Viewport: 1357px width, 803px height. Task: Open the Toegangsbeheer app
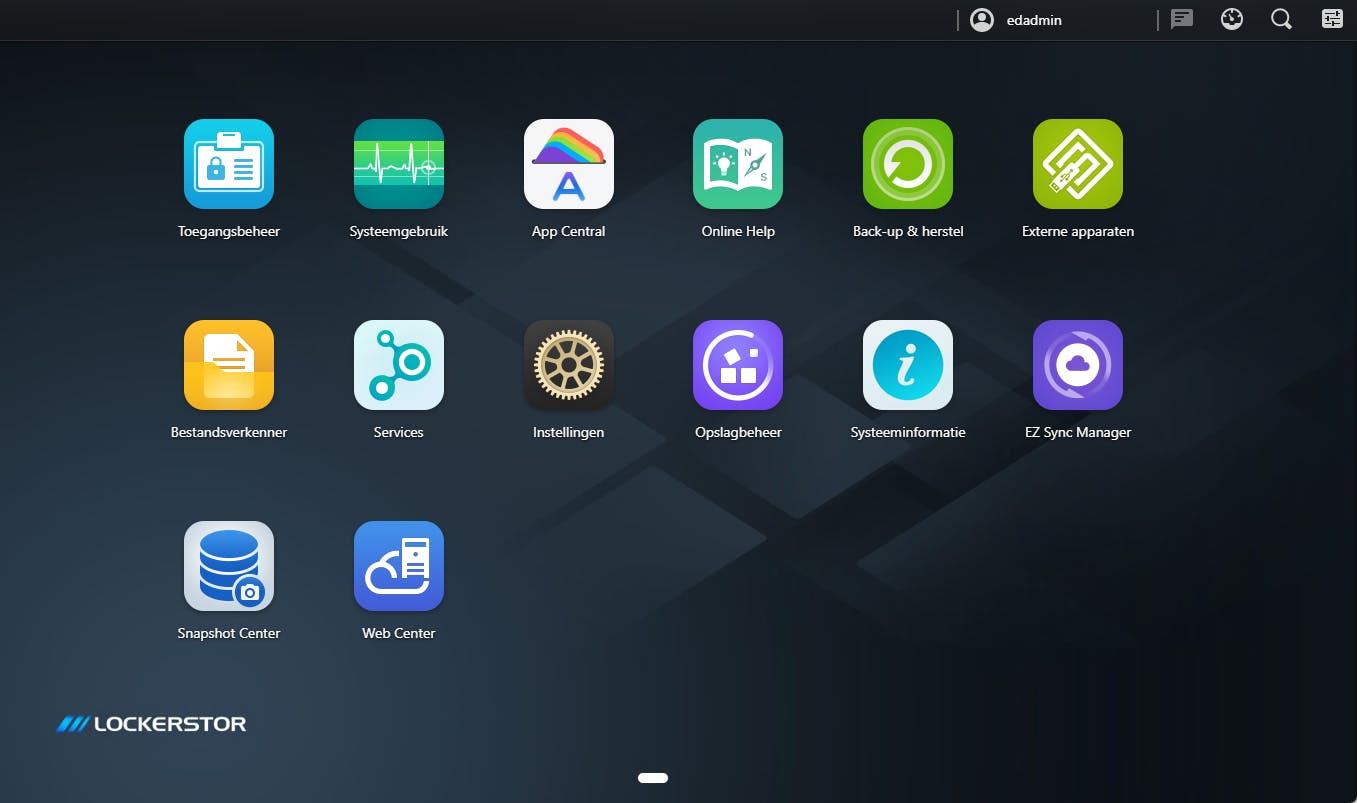(229, 164)
